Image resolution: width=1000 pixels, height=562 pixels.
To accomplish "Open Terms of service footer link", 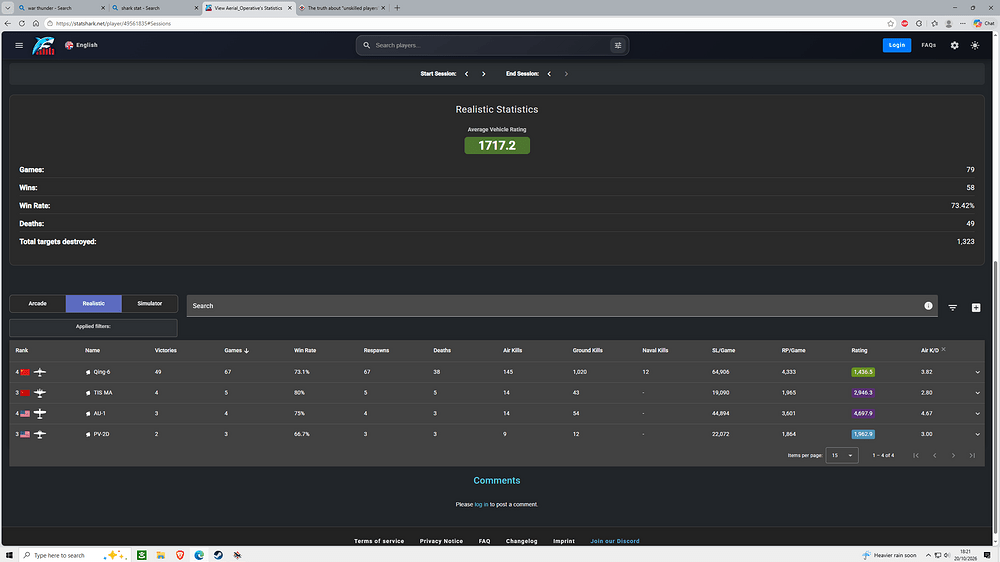I will click(379, 541).
